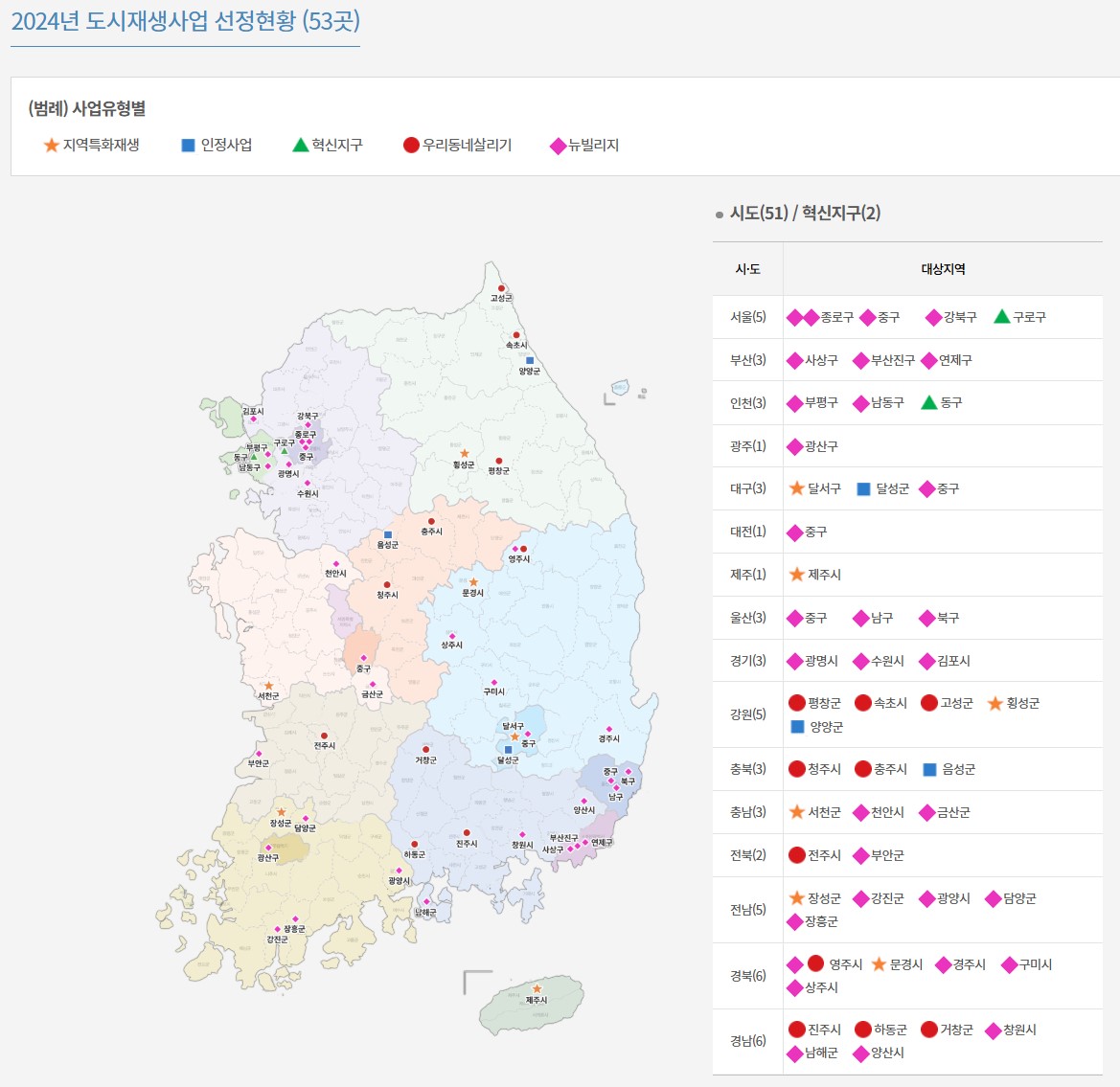
Task: Click the pink diamond 뉴빌리지 legend icon
Action: [558, 147]
